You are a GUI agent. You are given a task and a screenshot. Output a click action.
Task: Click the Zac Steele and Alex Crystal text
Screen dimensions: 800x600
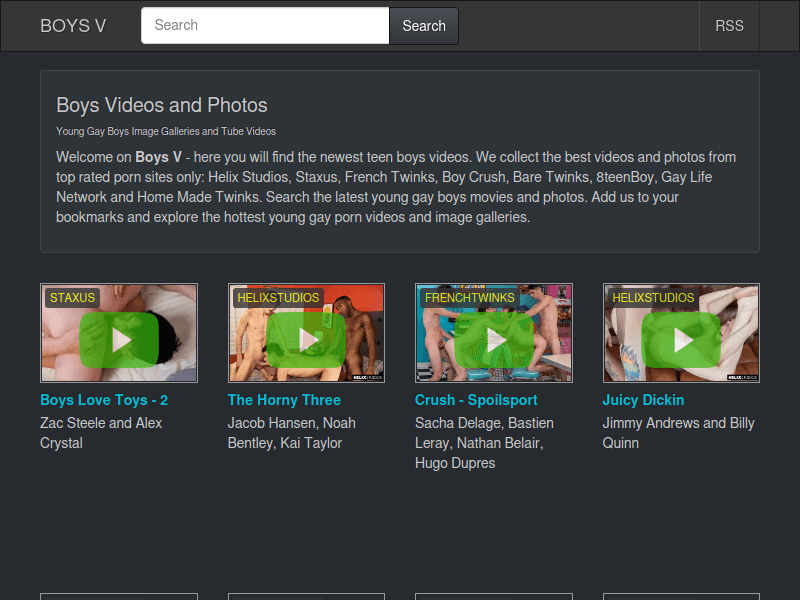point(101,433)
